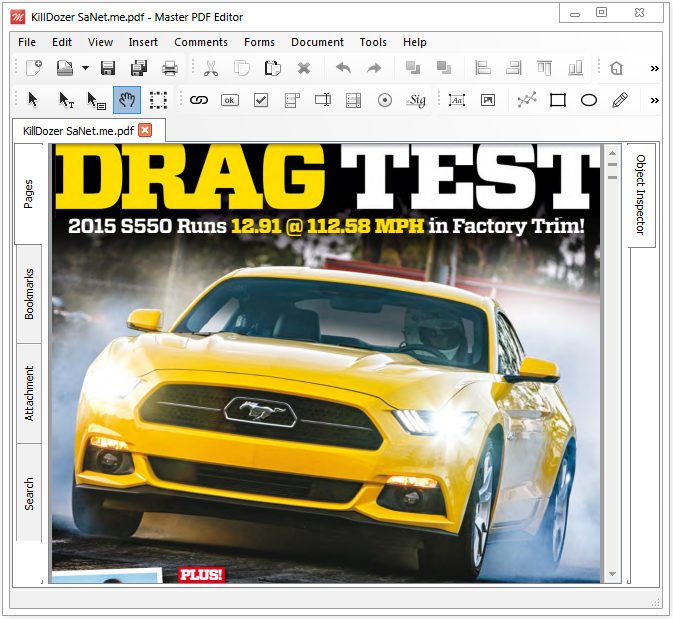Open the Attachment side panel tab
The width and height of the screenshot is (673, 619).
[x=29, y=393]
